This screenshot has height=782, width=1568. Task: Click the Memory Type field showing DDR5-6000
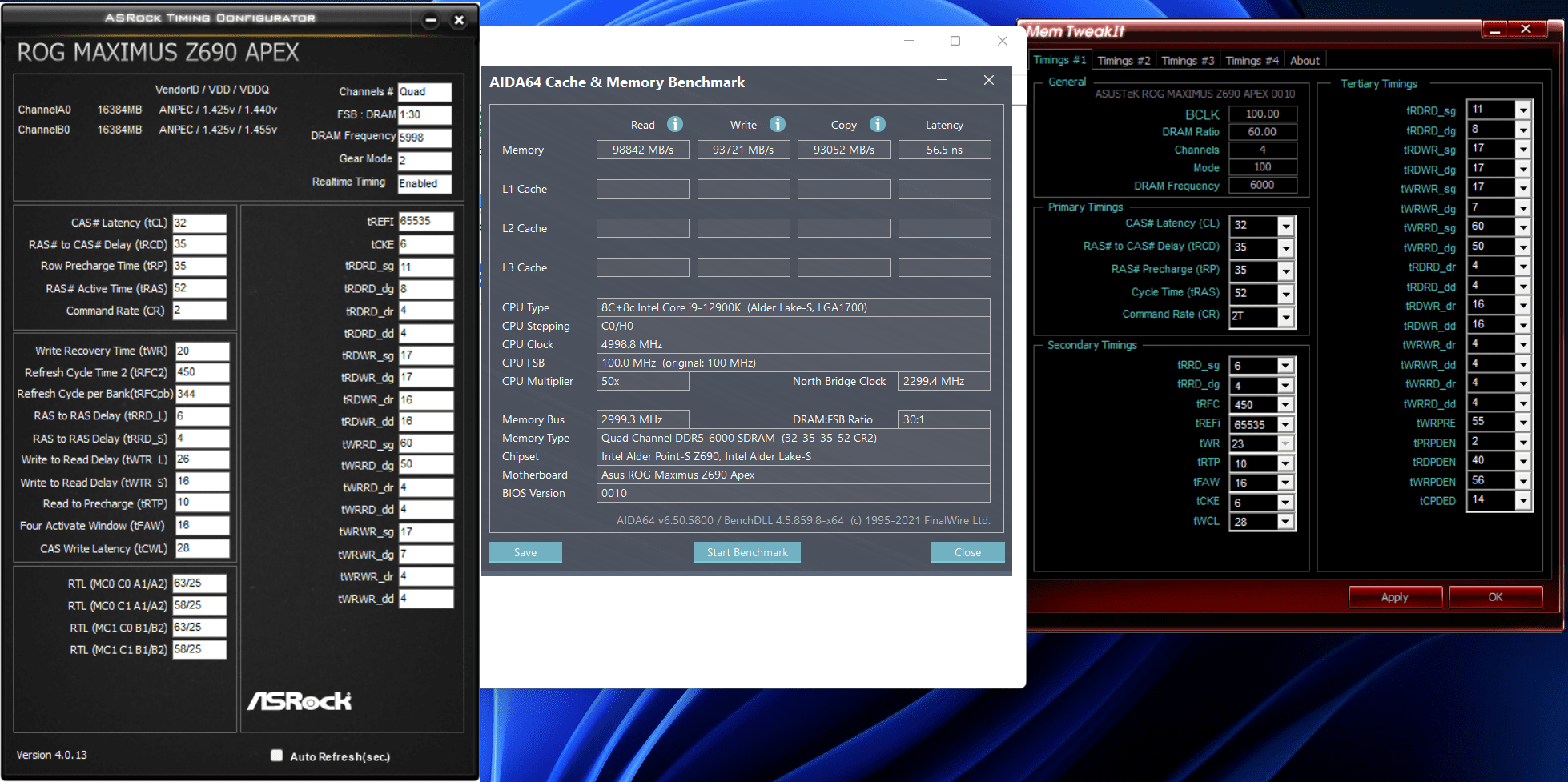click(x=794, y=438)
